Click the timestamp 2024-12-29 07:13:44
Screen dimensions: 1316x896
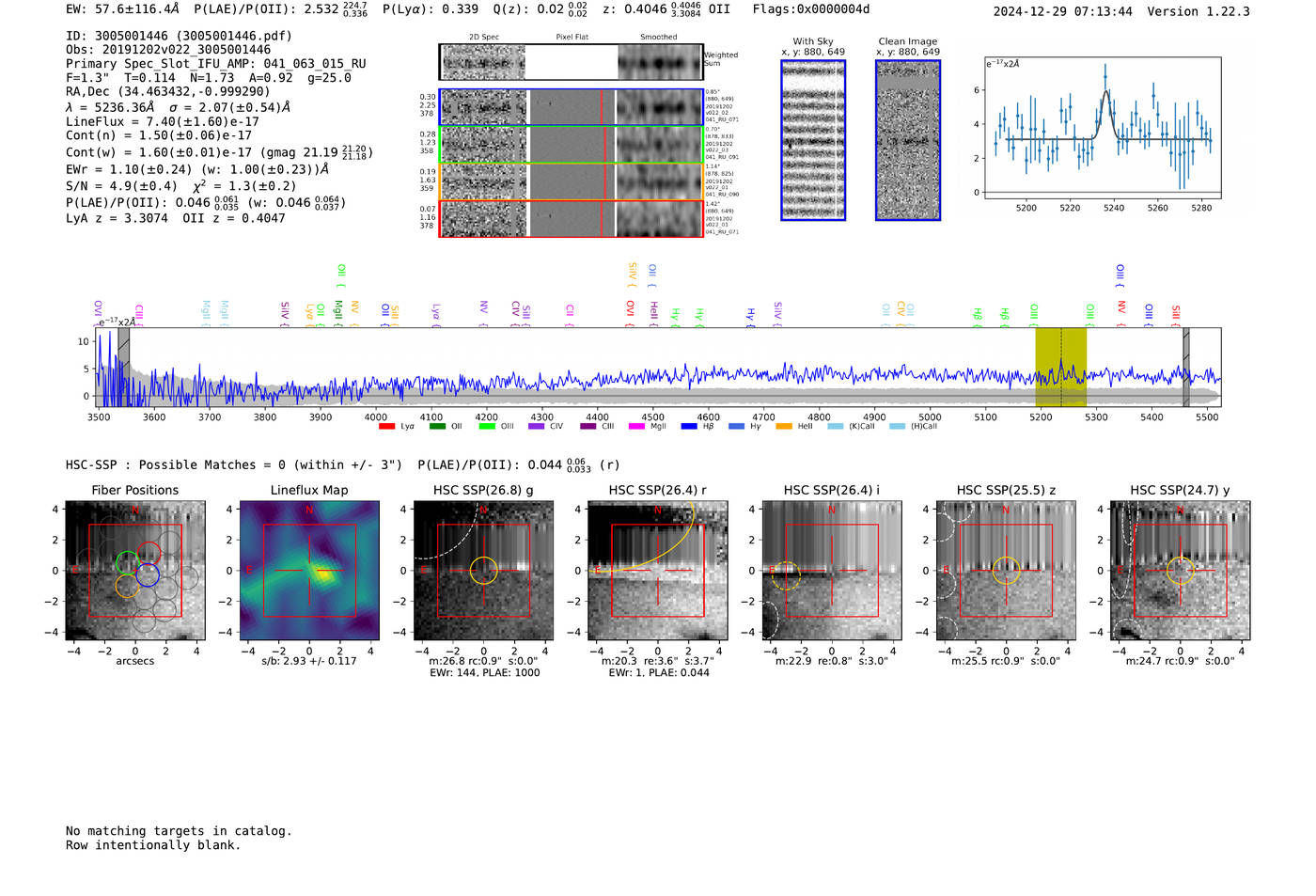pos(1063,11)
